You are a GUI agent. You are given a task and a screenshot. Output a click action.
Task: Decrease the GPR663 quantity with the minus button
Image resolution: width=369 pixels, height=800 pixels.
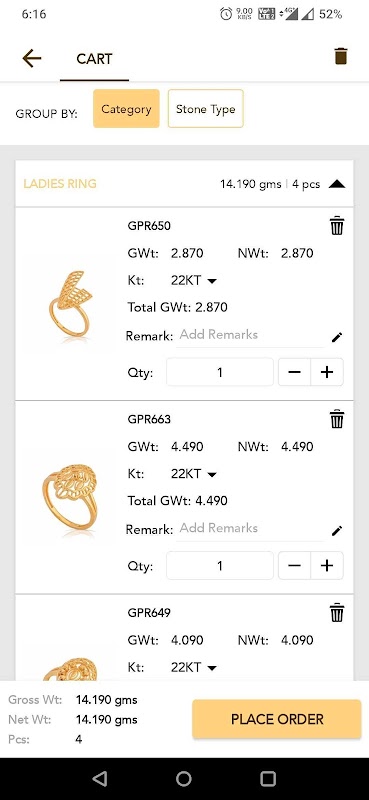pos(294,565)
